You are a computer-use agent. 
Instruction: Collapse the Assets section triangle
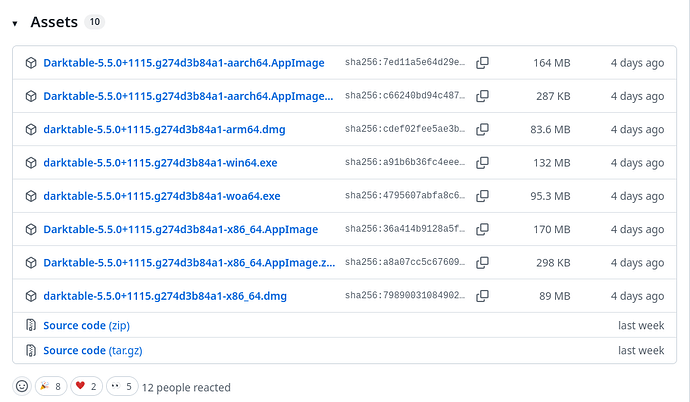15,23
